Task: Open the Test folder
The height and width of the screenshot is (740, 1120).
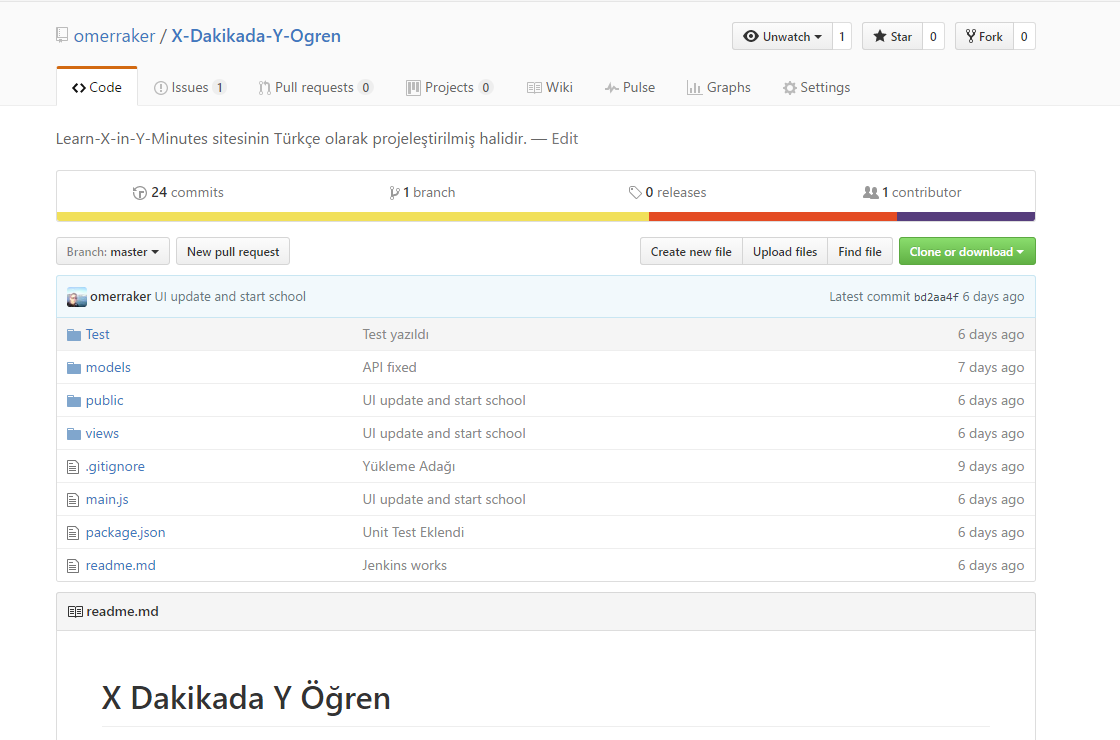Action: tap(97, 334)
